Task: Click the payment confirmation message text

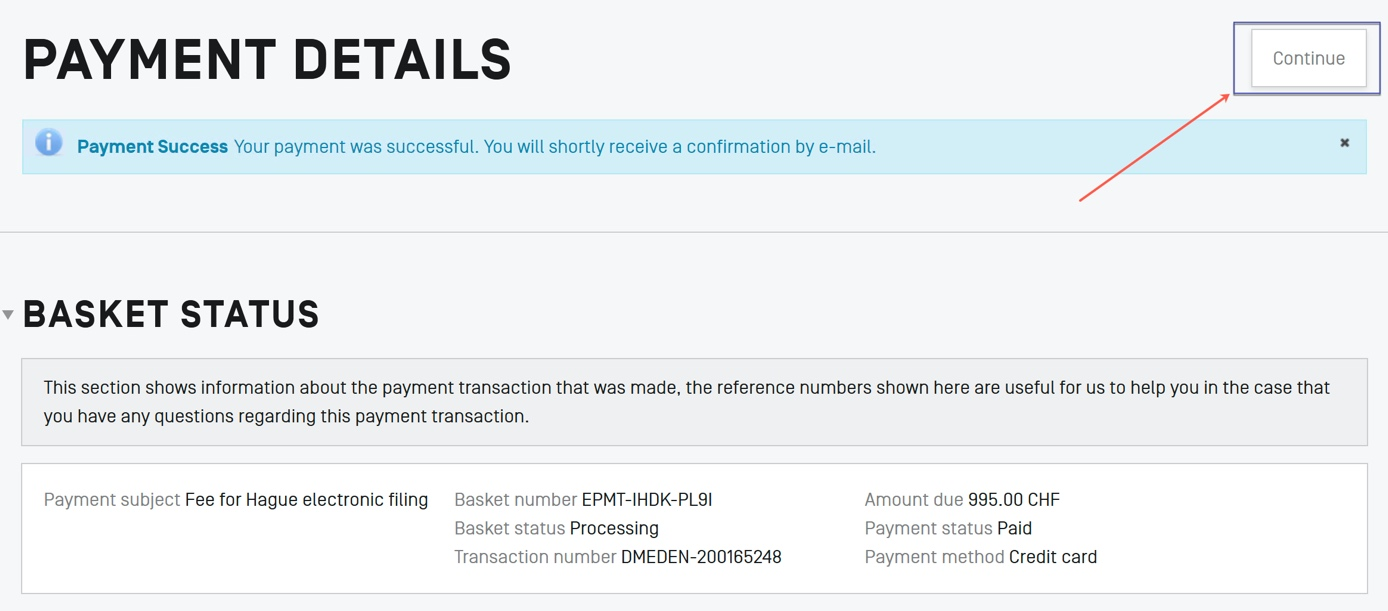Action: coord(554,147)
